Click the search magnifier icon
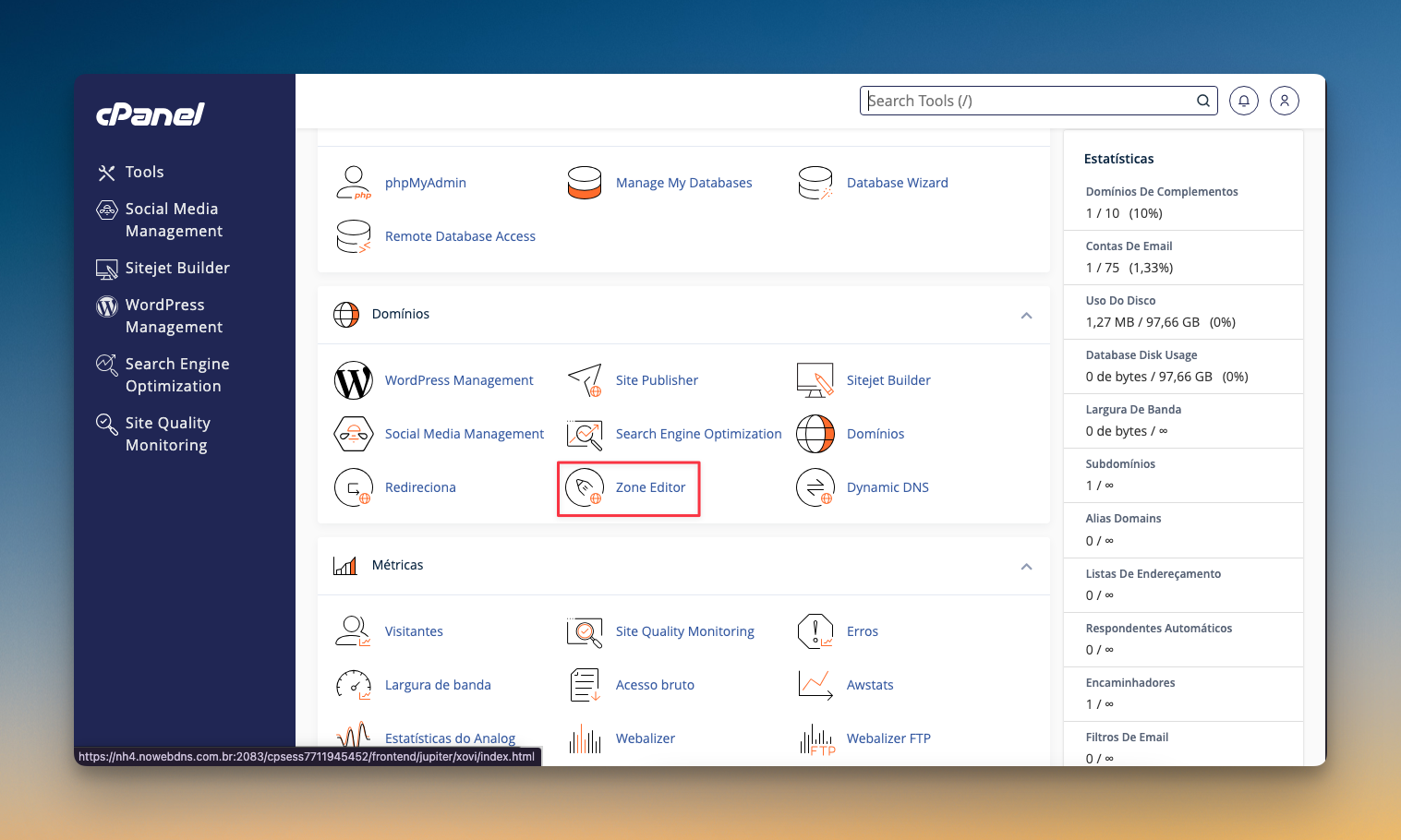 1202,101
